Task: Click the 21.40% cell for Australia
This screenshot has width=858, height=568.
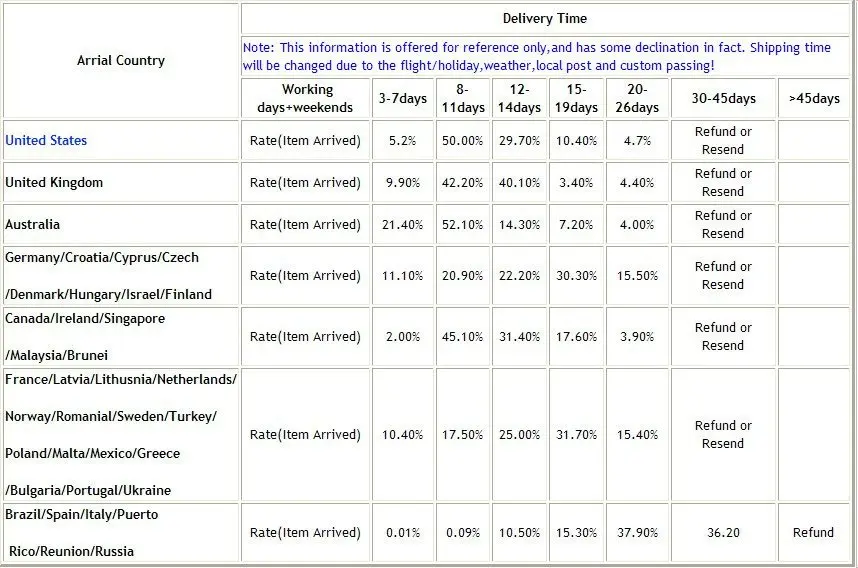Action: click(x=403, y=224)
